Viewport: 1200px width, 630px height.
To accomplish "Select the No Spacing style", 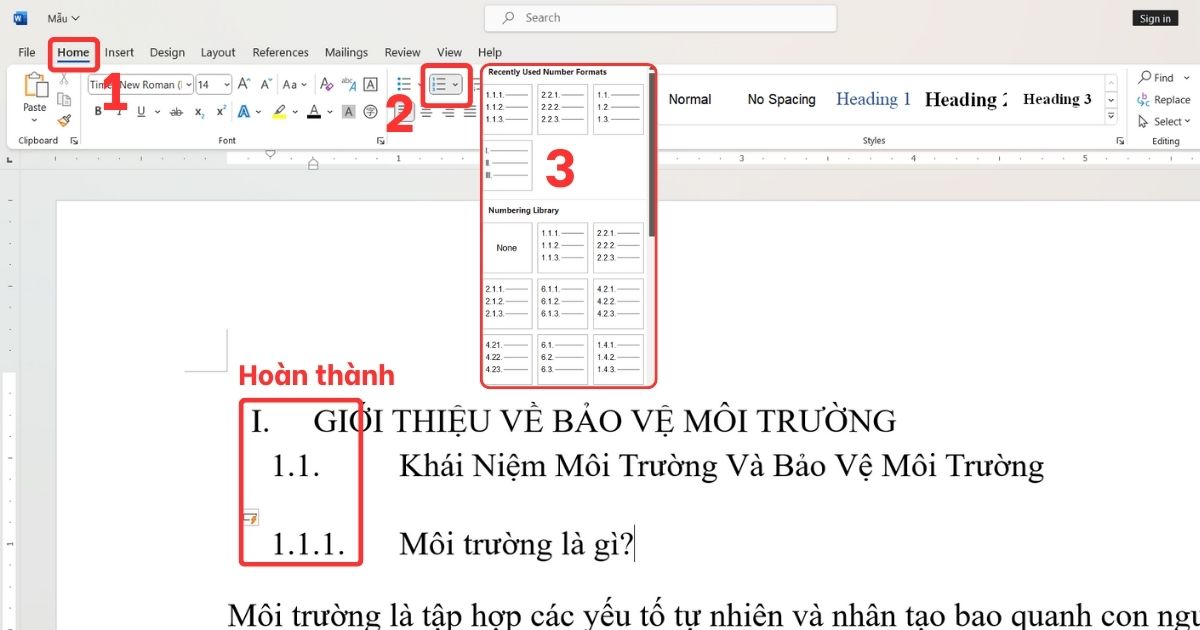I will [x=781, y=99].
